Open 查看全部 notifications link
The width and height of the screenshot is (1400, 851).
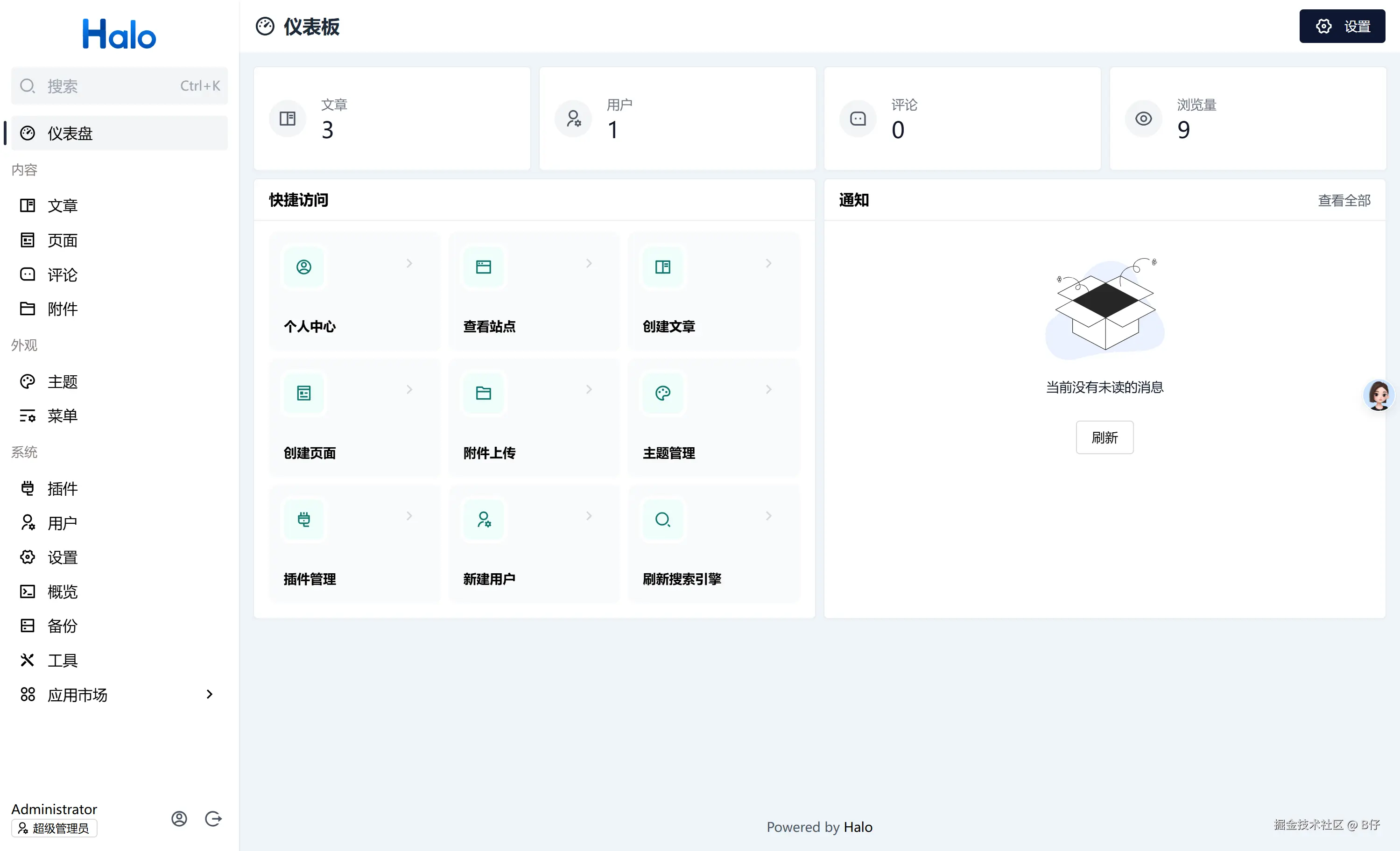1344,201
